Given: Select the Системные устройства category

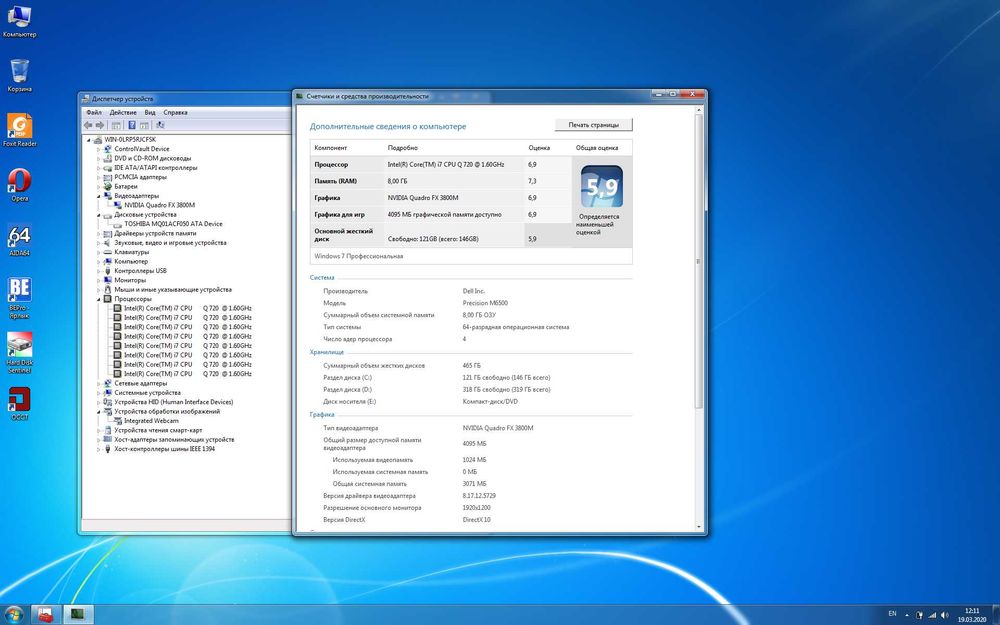Looking at the screenshot, I should click(x=147, y=393).
